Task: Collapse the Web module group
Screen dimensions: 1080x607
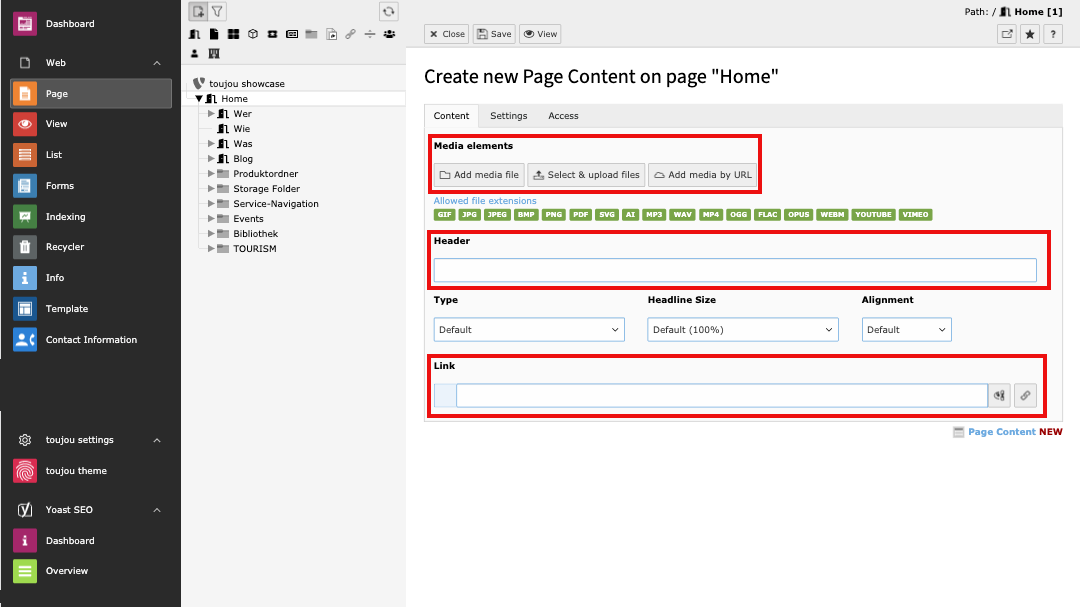Action: (x=157, y=63)
